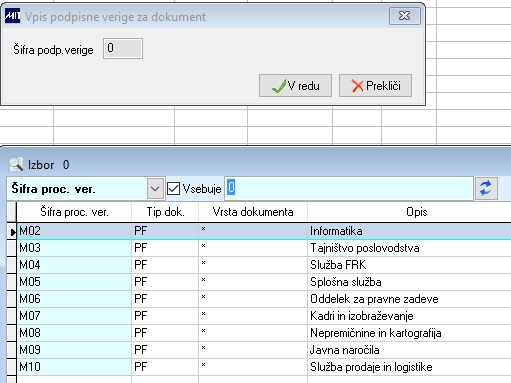Select row M03 code cell
The width and height of the screenshot is (511, 383).
pyautogui.click(x=74, y=248)
